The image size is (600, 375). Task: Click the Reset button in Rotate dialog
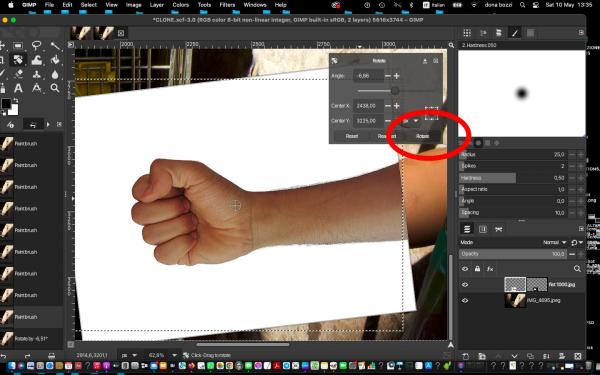(x=352, y=136)
